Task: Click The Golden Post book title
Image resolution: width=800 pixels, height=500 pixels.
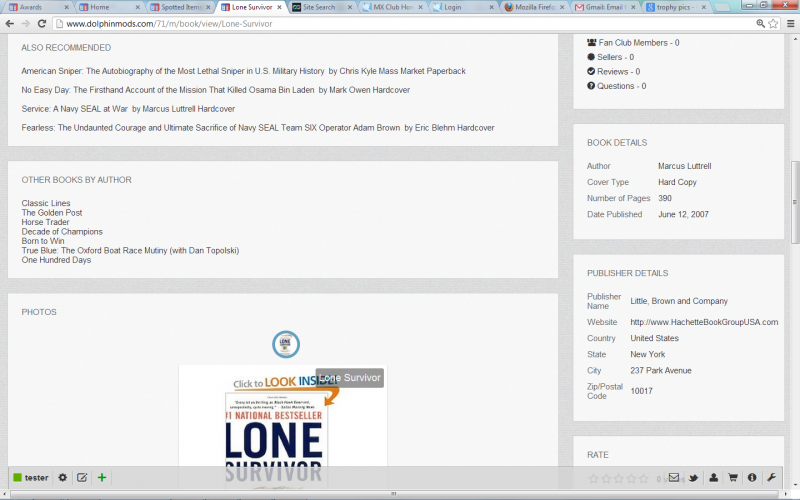Action: (52, 212)
